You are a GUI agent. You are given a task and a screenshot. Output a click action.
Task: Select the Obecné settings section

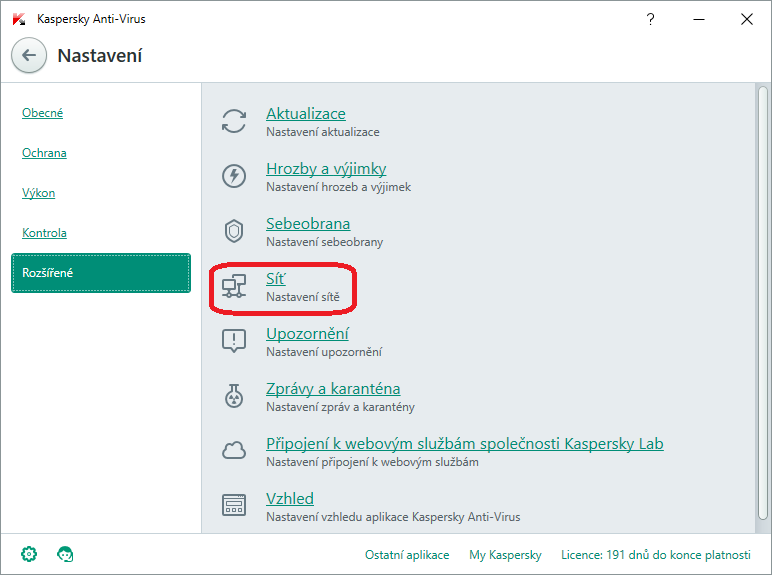point(42,113)
